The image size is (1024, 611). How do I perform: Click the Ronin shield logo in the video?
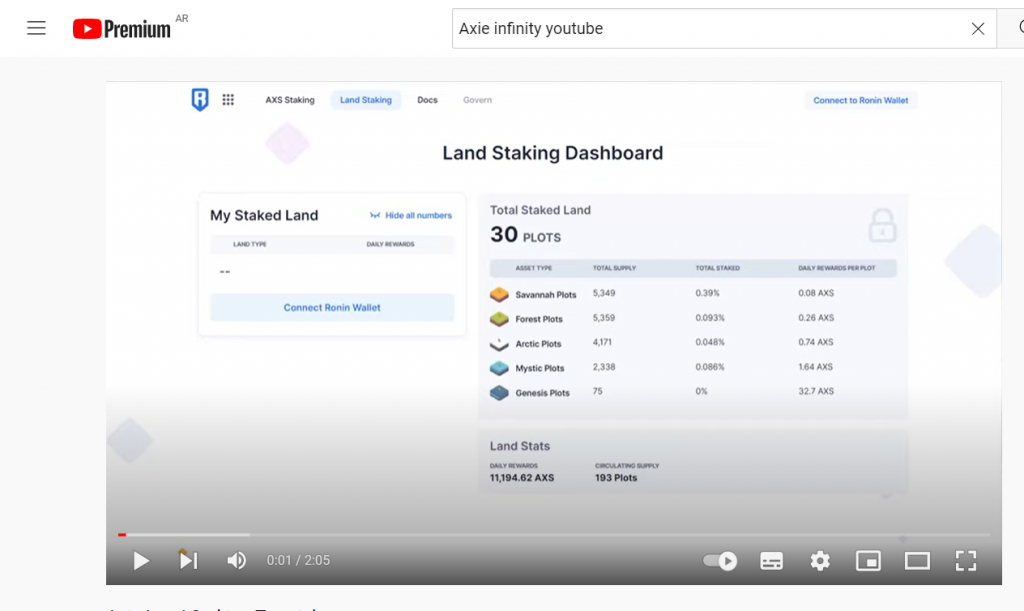(200, 99)
